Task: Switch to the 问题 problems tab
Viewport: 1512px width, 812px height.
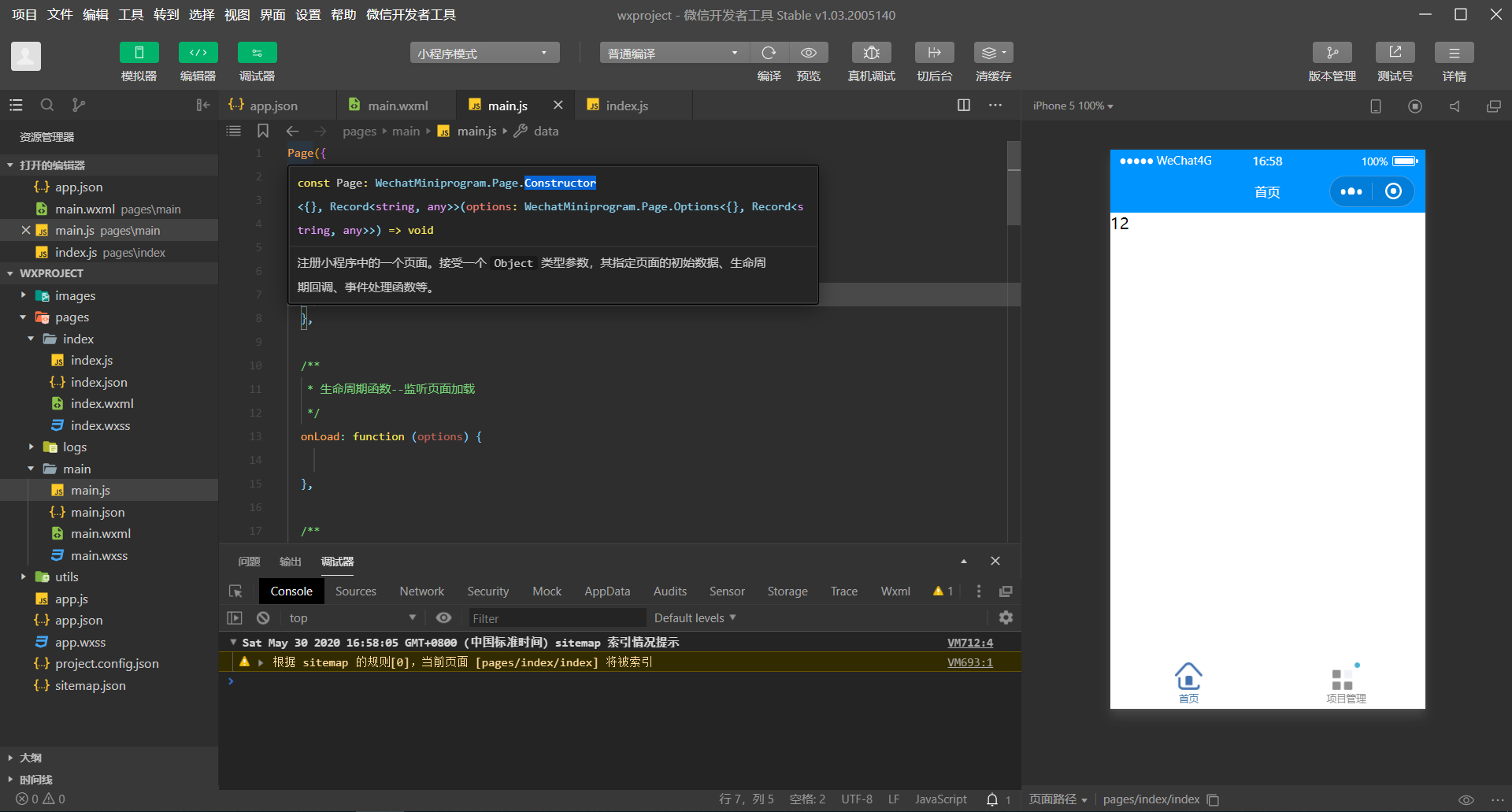Action: click(x=249, y=562)
